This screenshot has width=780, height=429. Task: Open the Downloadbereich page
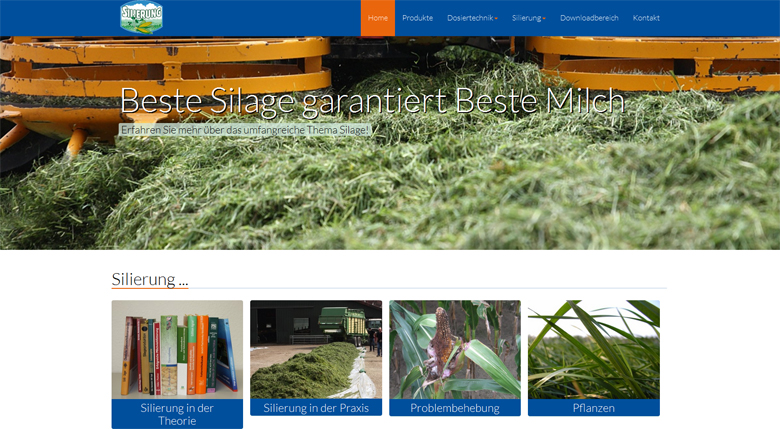point(589,18)
